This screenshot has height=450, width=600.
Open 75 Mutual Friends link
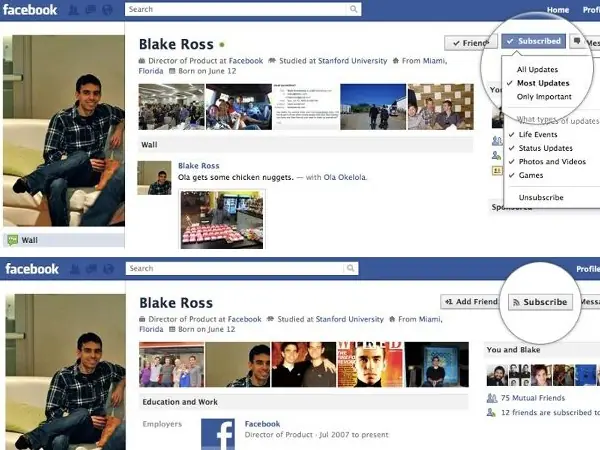click(x=533, y=398)
